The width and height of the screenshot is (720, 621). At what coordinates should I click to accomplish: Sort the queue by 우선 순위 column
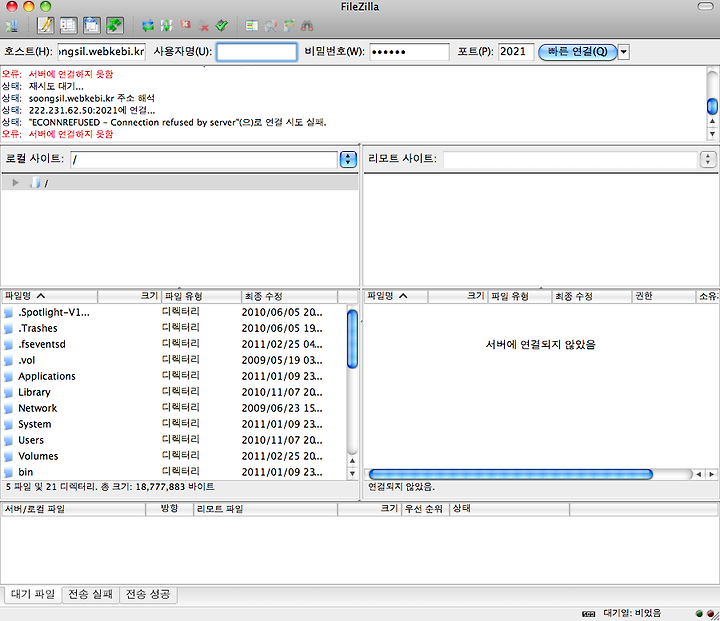tap(425, 509)
